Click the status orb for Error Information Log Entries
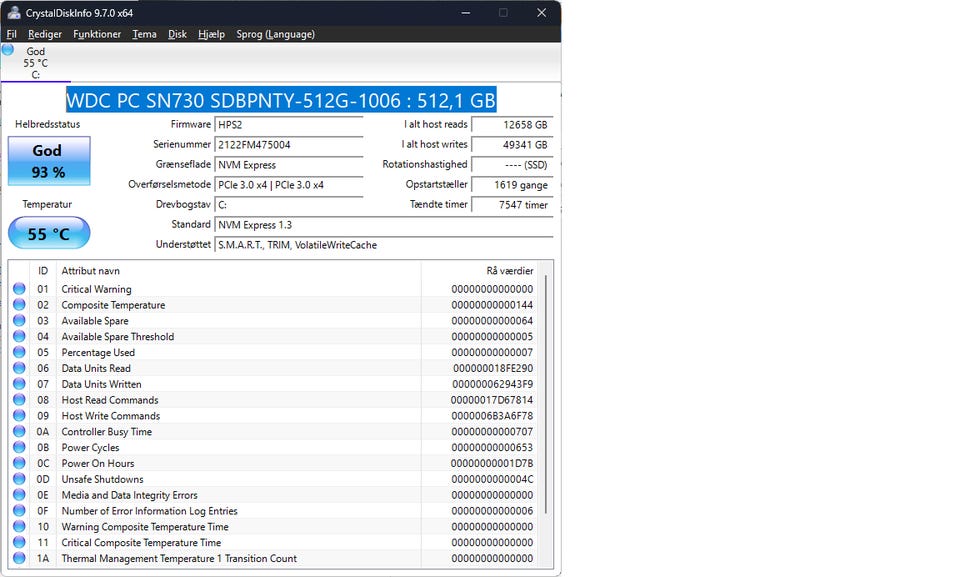The height and width of the screenshot is (577, 960). coord(19,511)
